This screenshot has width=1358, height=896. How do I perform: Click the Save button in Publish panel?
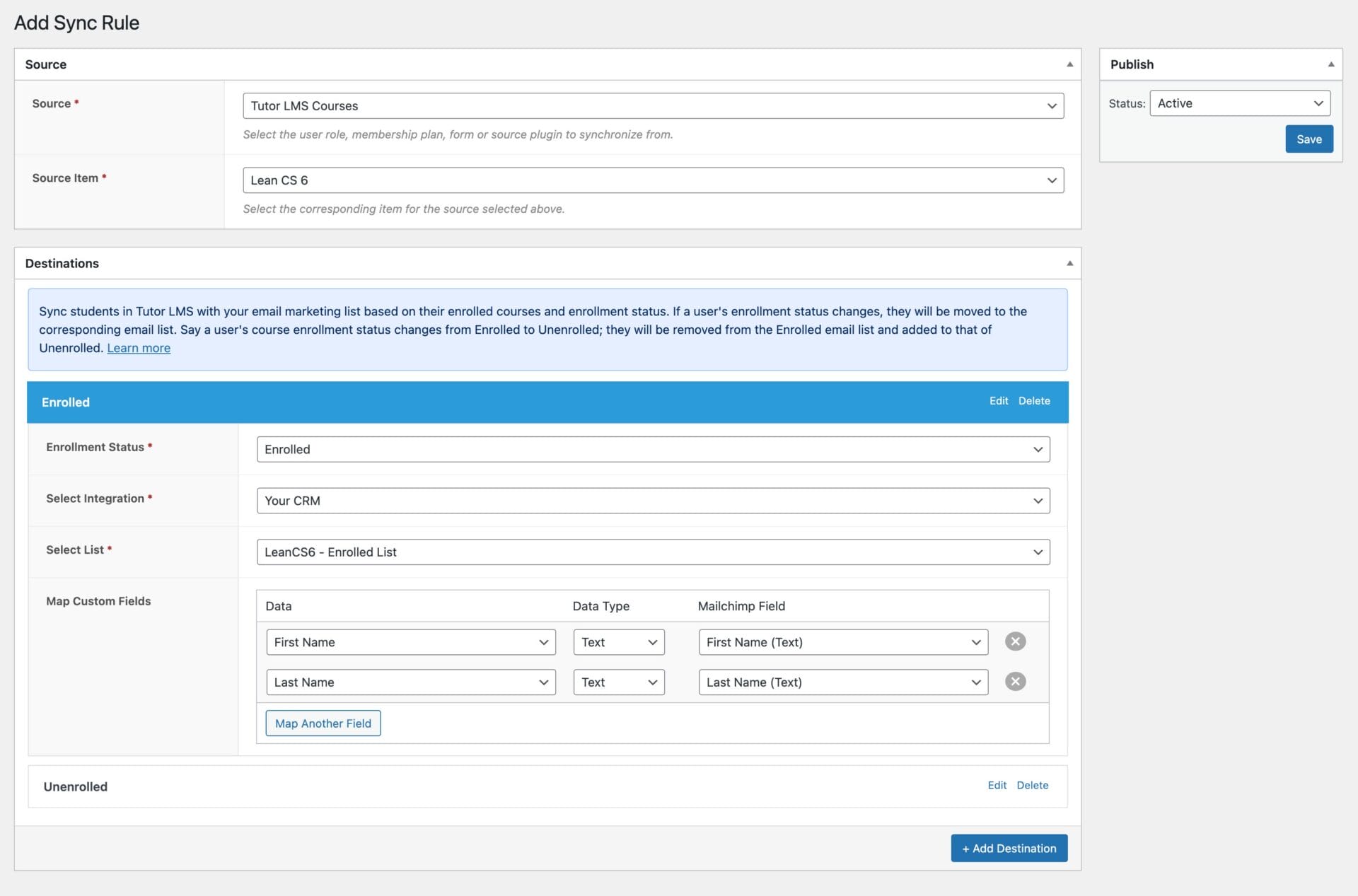(x=1309, y=138)
